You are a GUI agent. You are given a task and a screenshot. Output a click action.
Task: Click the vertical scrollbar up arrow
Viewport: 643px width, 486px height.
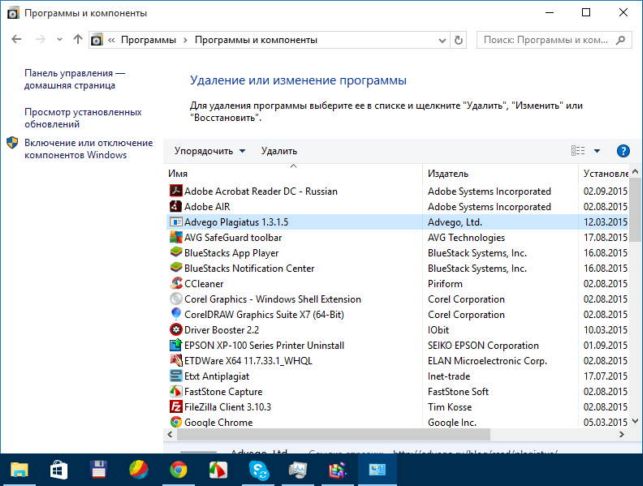click(635, 171)
